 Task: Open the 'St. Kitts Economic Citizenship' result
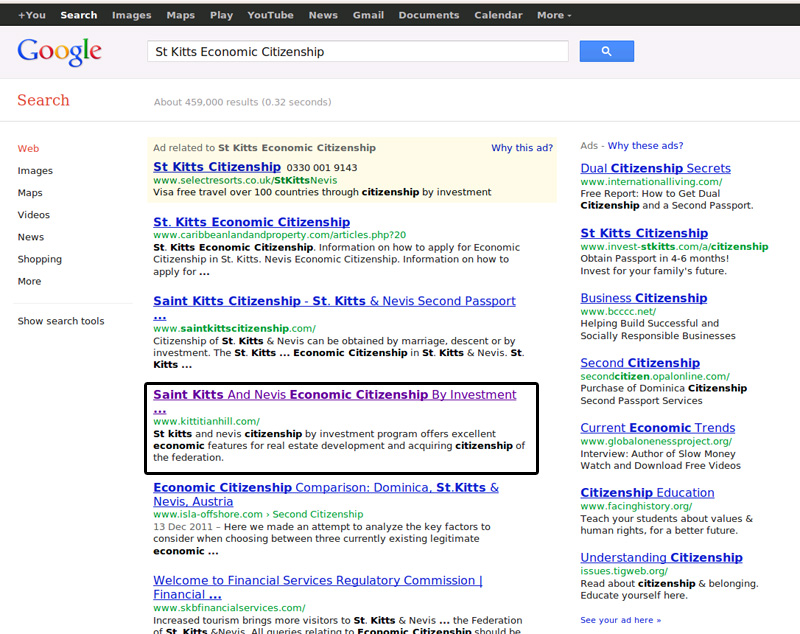pos(252,222)
